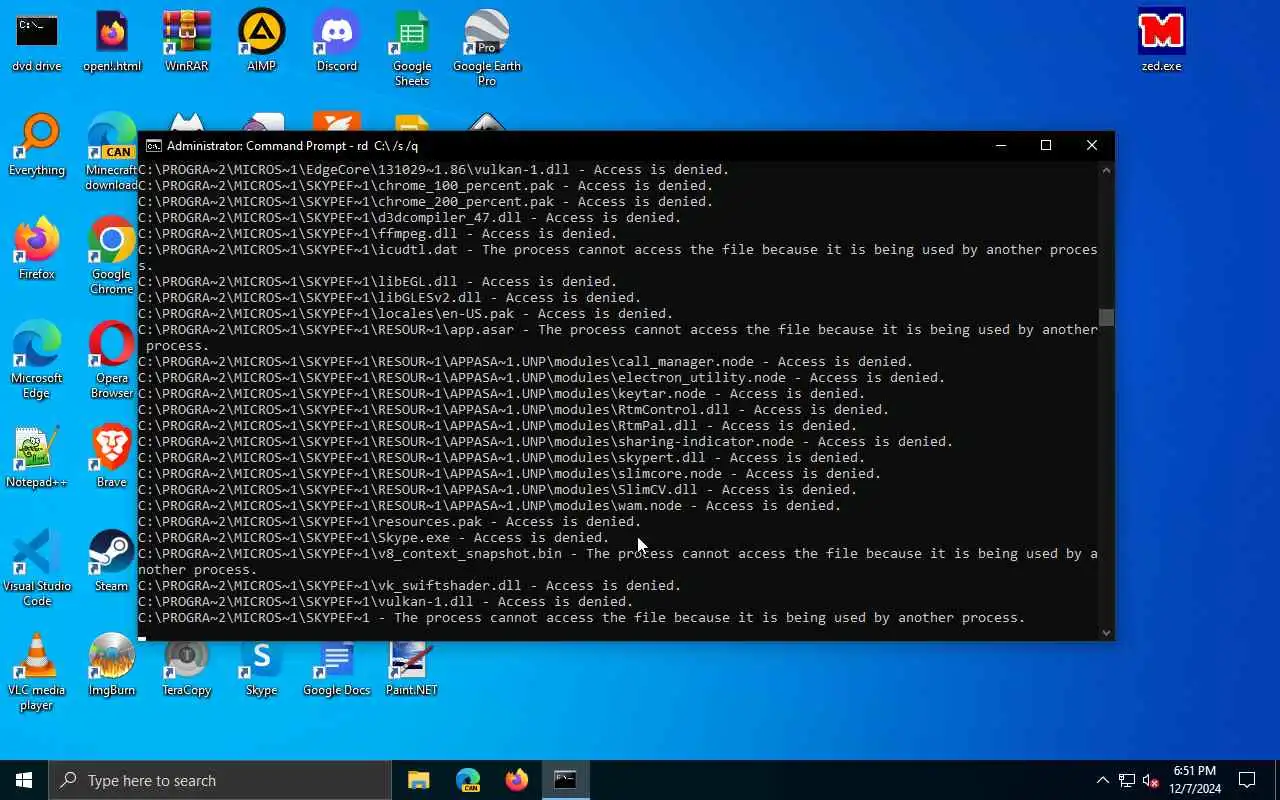Click the taskbar search box
The width and height of the screenshot is (1280, 800).
pos(220,780)
